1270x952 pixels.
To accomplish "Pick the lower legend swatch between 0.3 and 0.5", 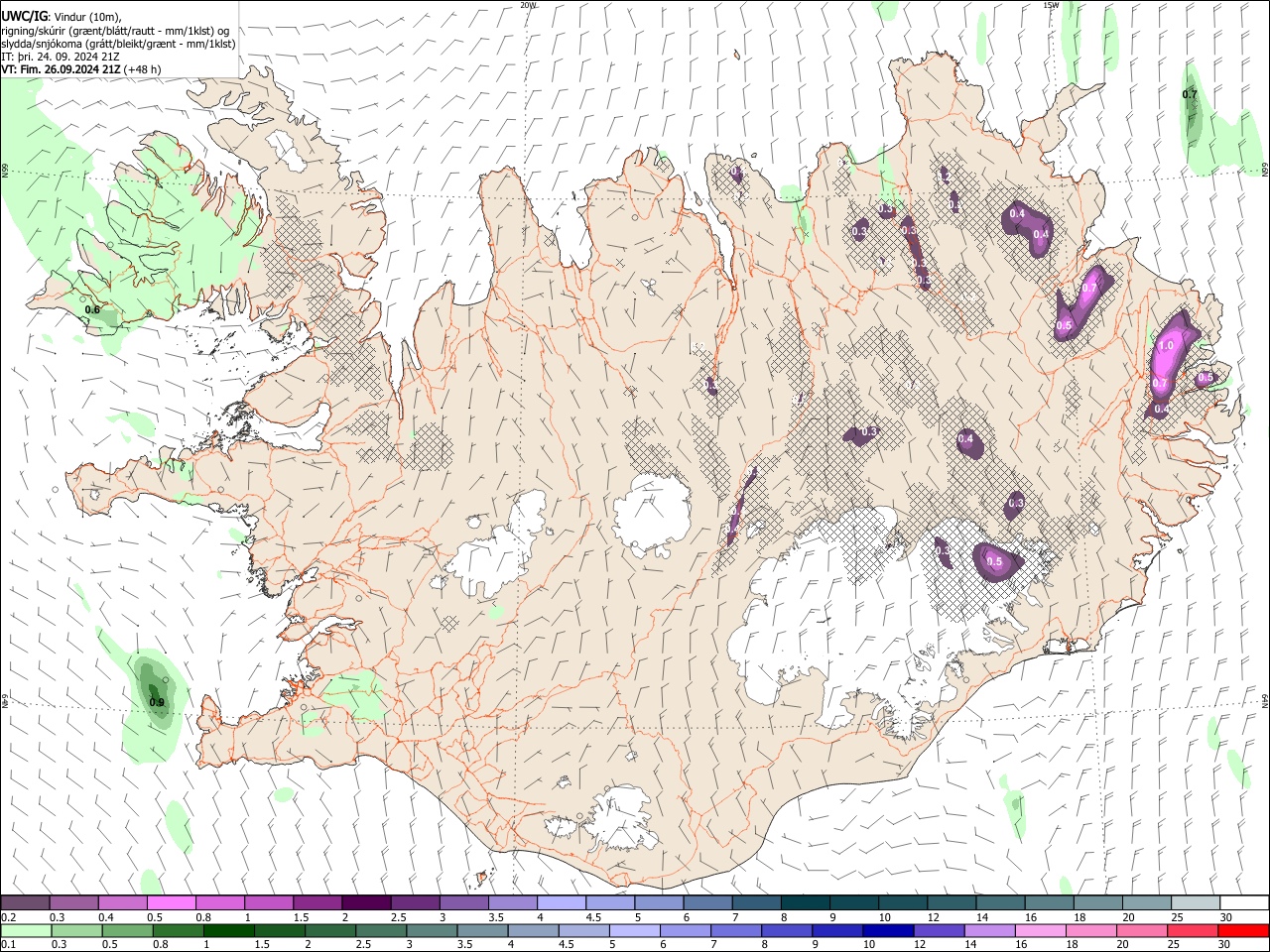I will (x=76, y=931).
